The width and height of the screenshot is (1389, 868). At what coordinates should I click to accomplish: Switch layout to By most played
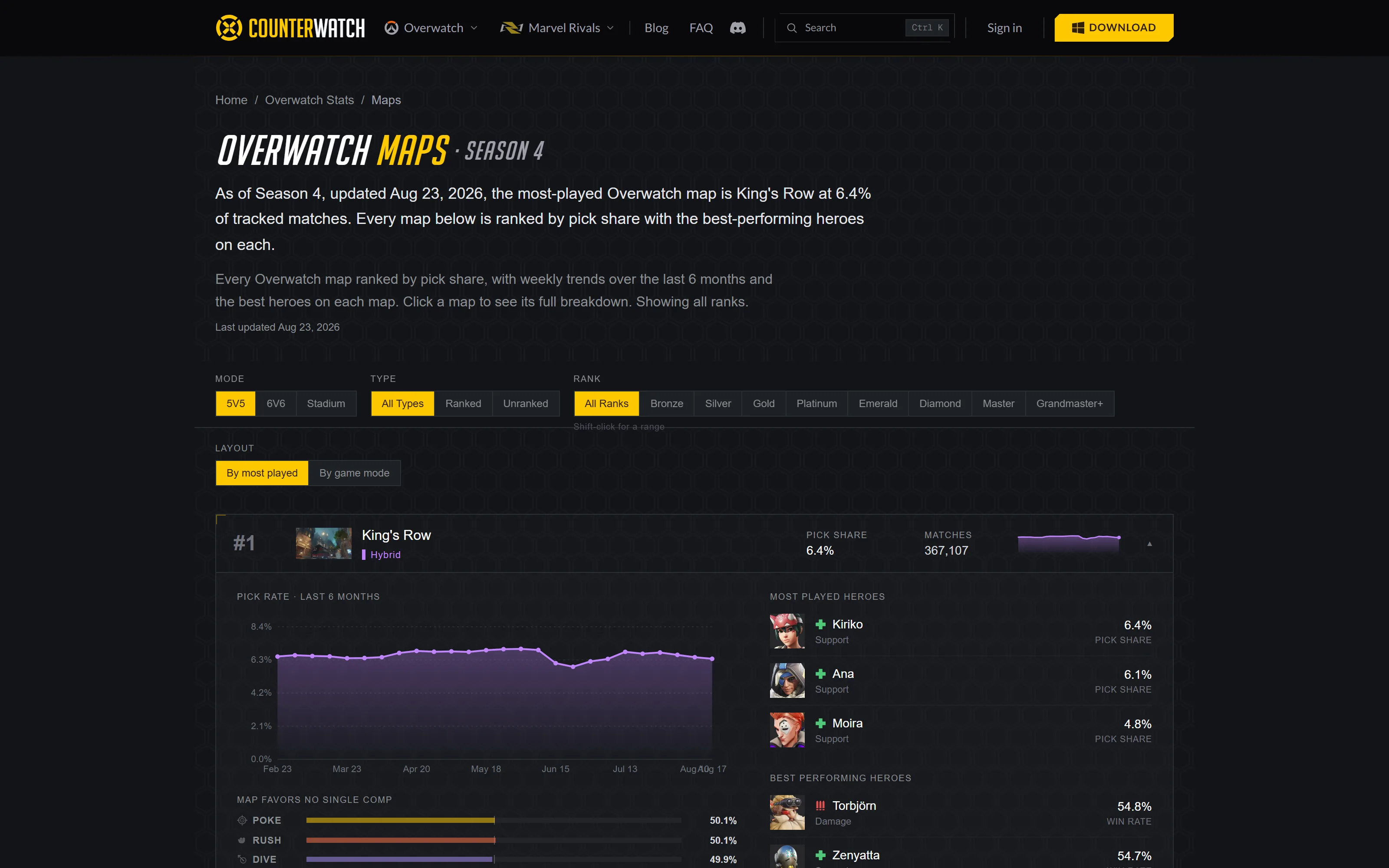262,473
